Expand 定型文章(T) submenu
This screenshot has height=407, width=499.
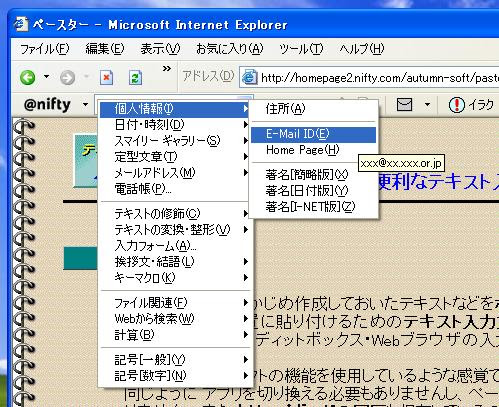click(175, 157)
